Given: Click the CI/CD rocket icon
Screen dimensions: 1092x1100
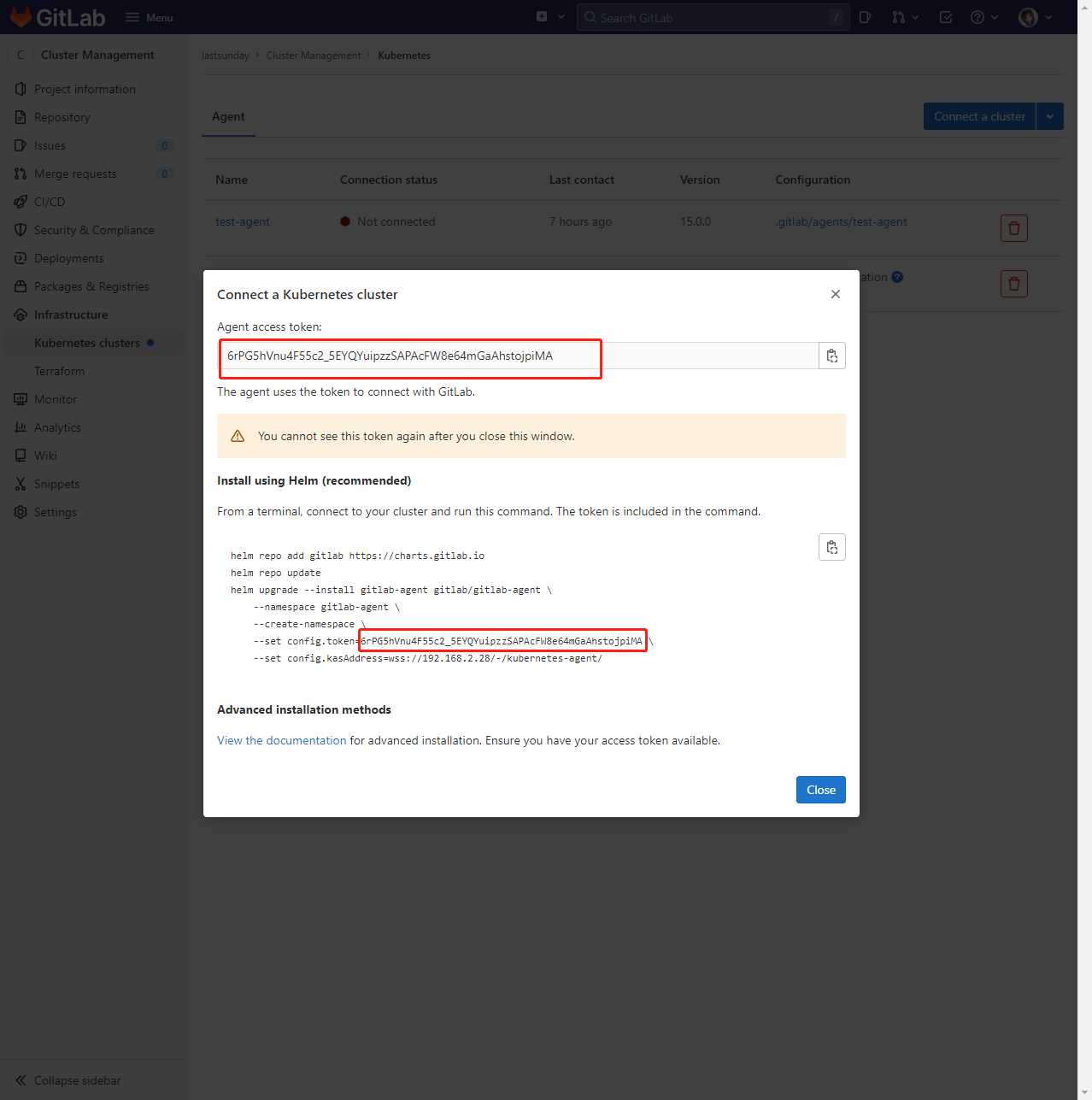Looking at the screenshot, I should coord(21,202).
